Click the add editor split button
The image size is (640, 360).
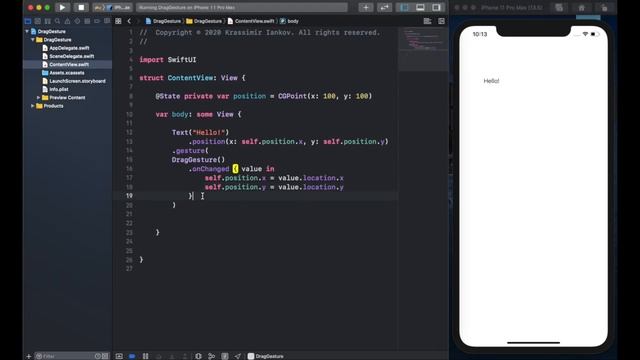[442, 21]
